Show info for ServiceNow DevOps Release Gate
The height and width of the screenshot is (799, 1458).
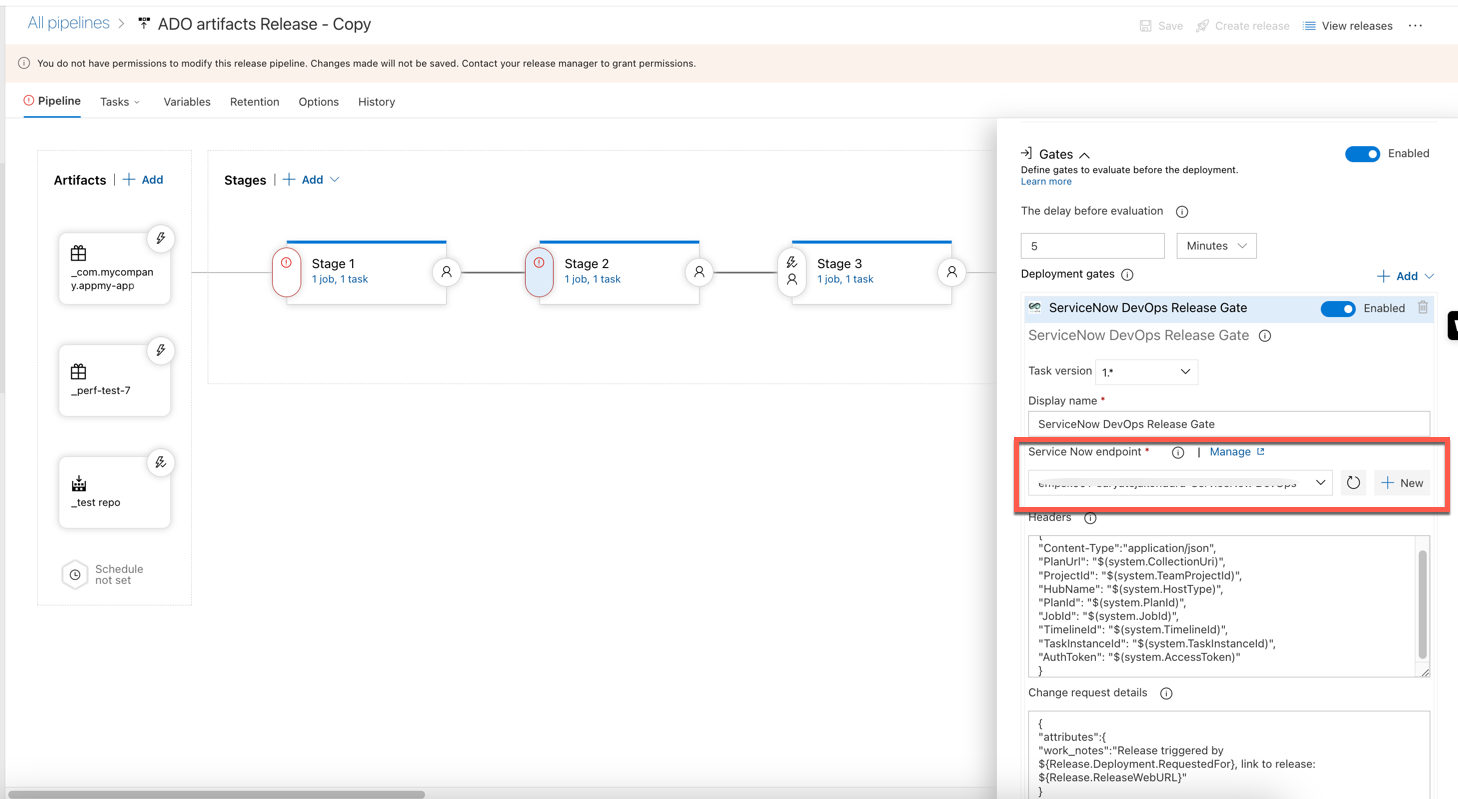pos(1265,336)
